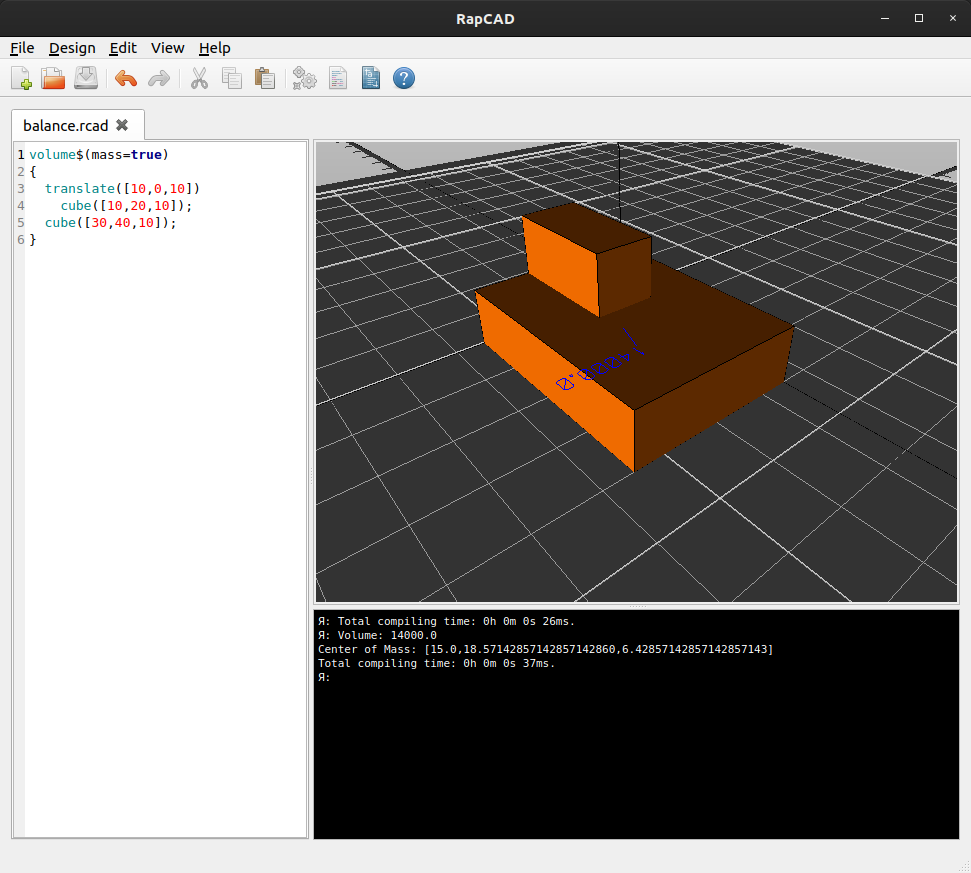Open the Design menu
The width and height of the screenshot is (971, 873).
tap(72, 48)
